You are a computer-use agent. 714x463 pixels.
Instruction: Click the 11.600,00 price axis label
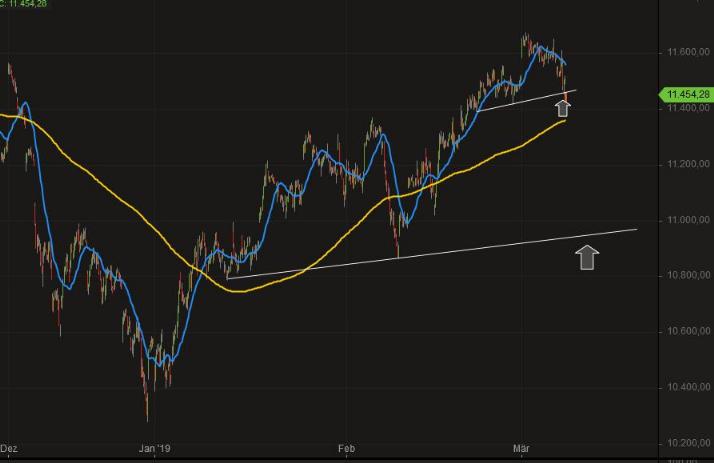click(686, 51)
